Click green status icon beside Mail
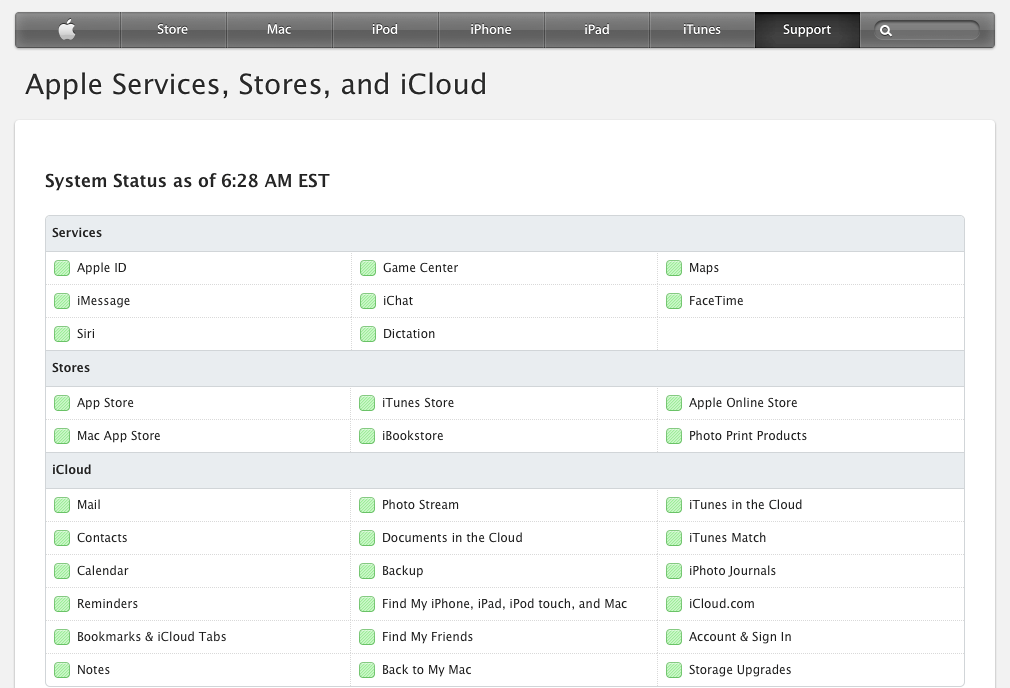Screen dimensions: 1010x688 [62, 505]
